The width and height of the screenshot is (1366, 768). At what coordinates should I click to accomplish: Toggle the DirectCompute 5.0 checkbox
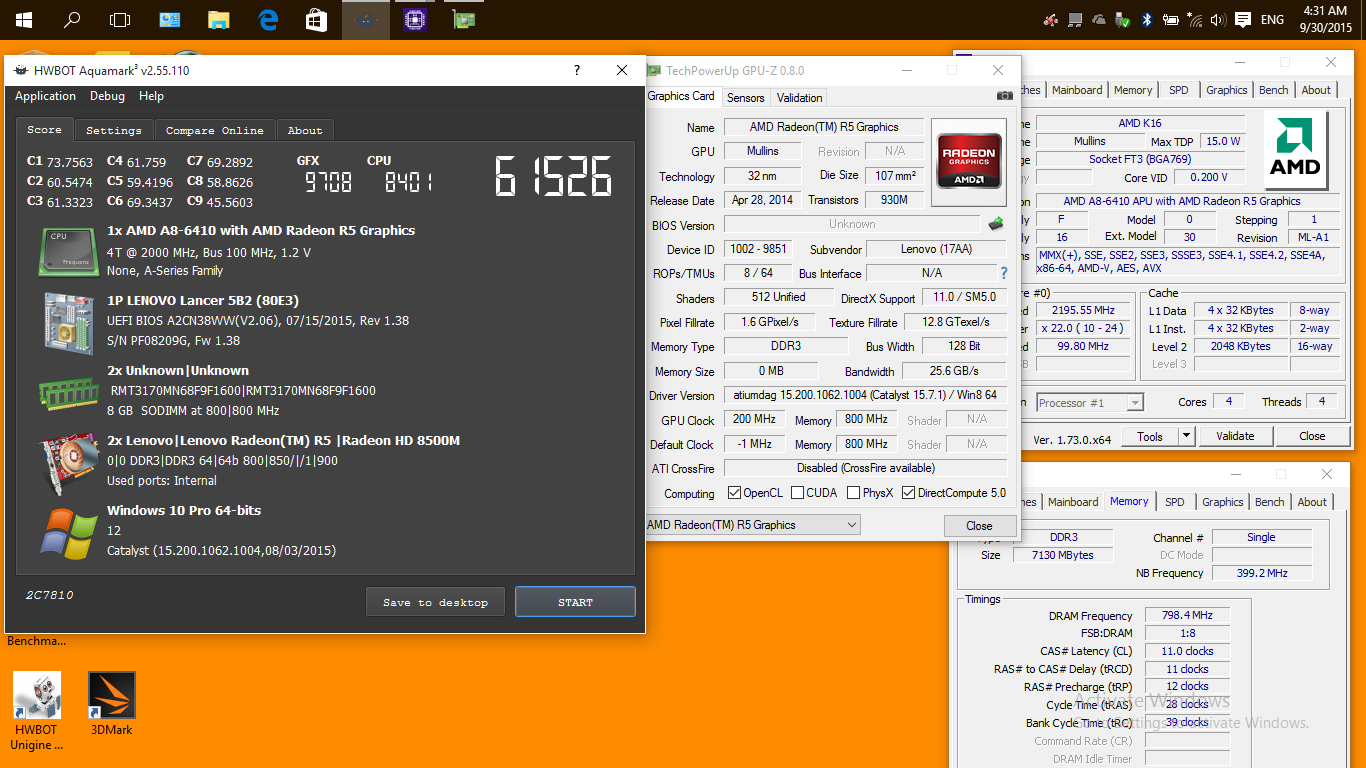click(x=909, y=493)
